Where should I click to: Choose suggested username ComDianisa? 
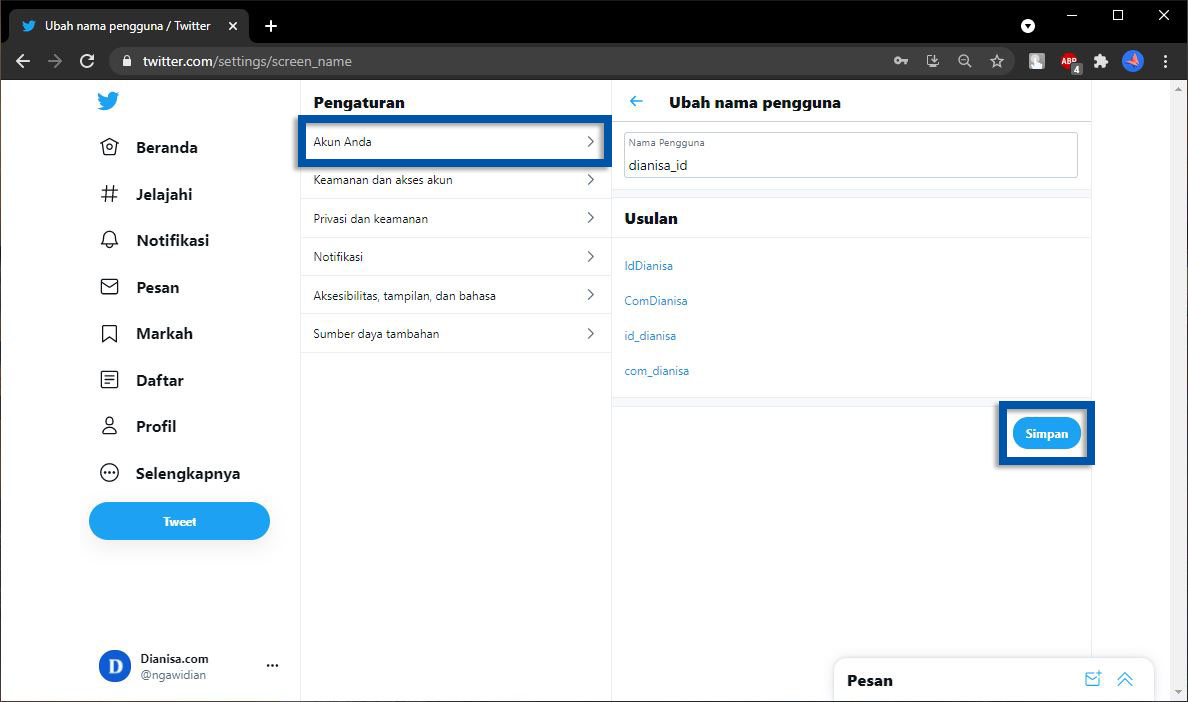tap(655, 301)
